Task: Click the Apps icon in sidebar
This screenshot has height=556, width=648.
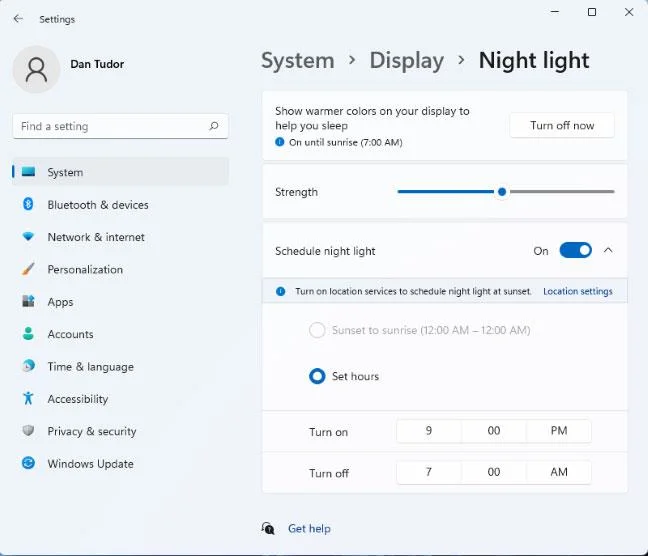Action: 28,301
